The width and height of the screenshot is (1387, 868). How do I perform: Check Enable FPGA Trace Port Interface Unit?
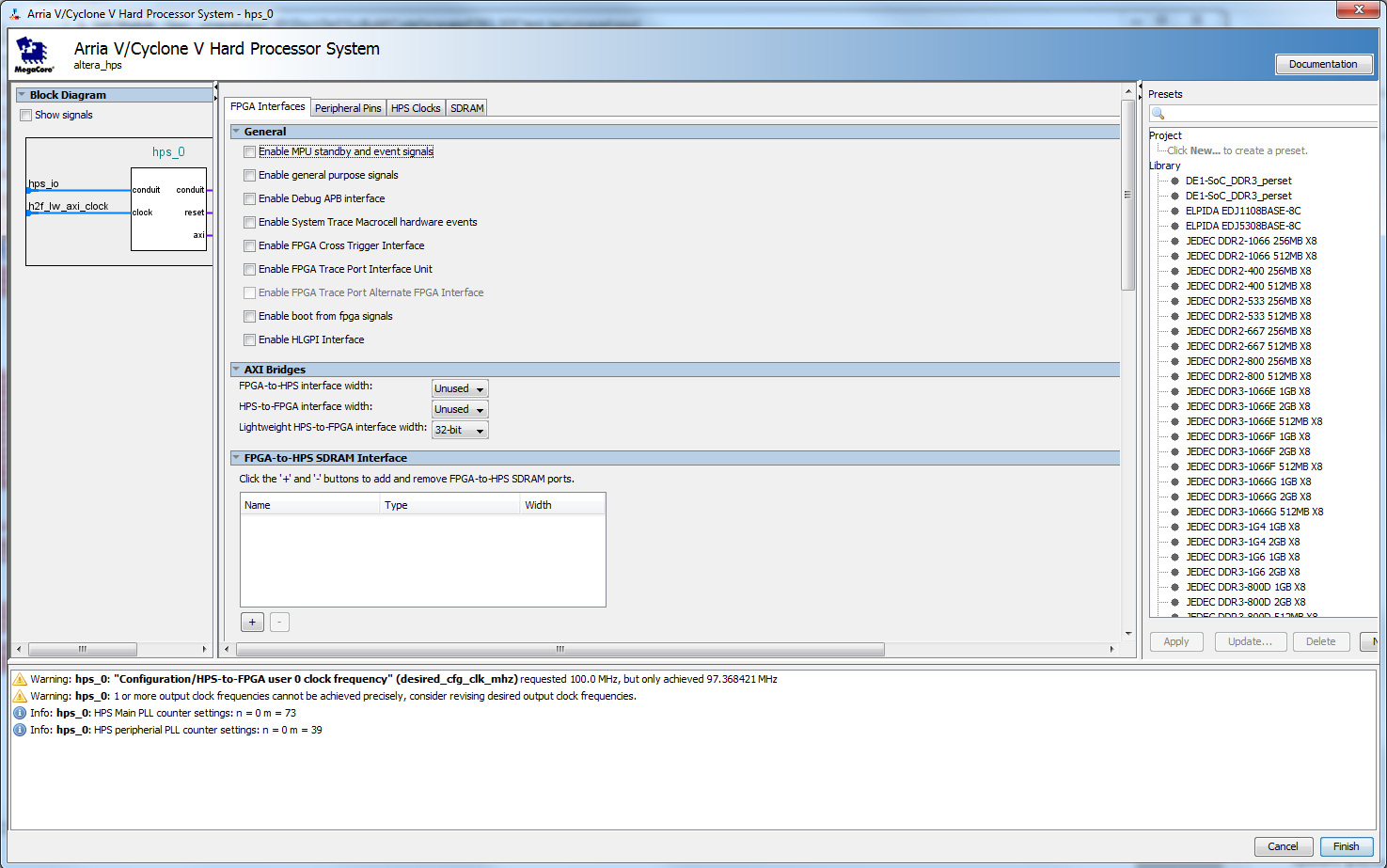point(249,269)
